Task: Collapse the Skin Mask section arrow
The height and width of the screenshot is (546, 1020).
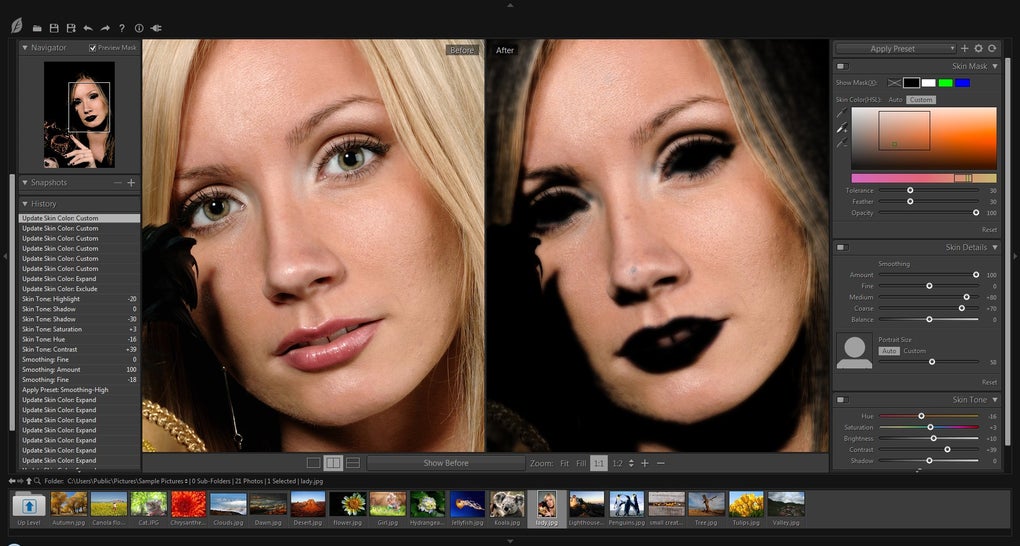Action: click(995, 66)
